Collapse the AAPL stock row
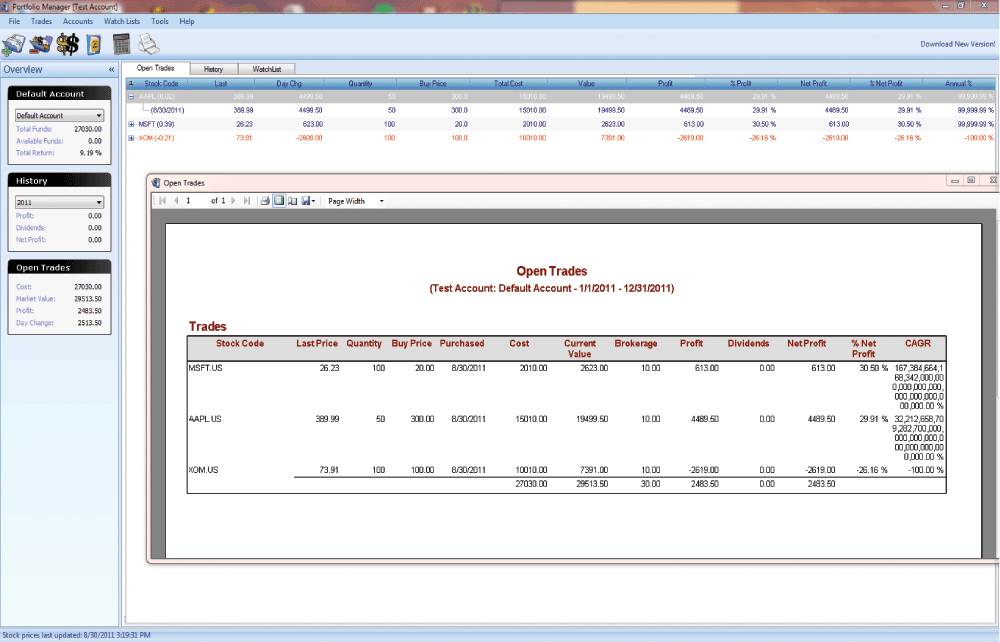The image size is (1000, 642). (131, 97)
